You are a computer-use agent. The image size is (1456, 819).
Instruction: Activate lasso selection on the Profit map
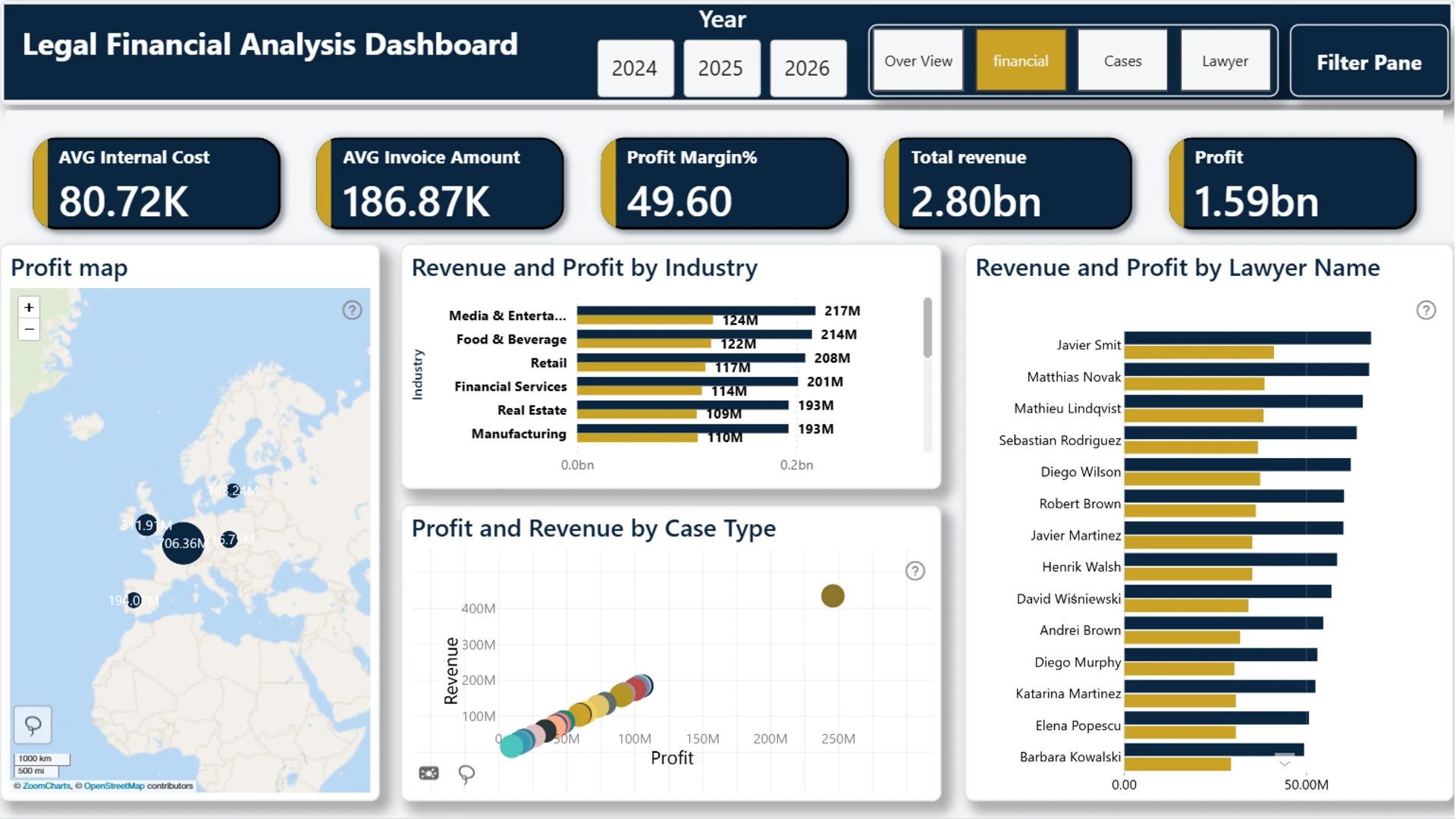[x=33, y=725]
